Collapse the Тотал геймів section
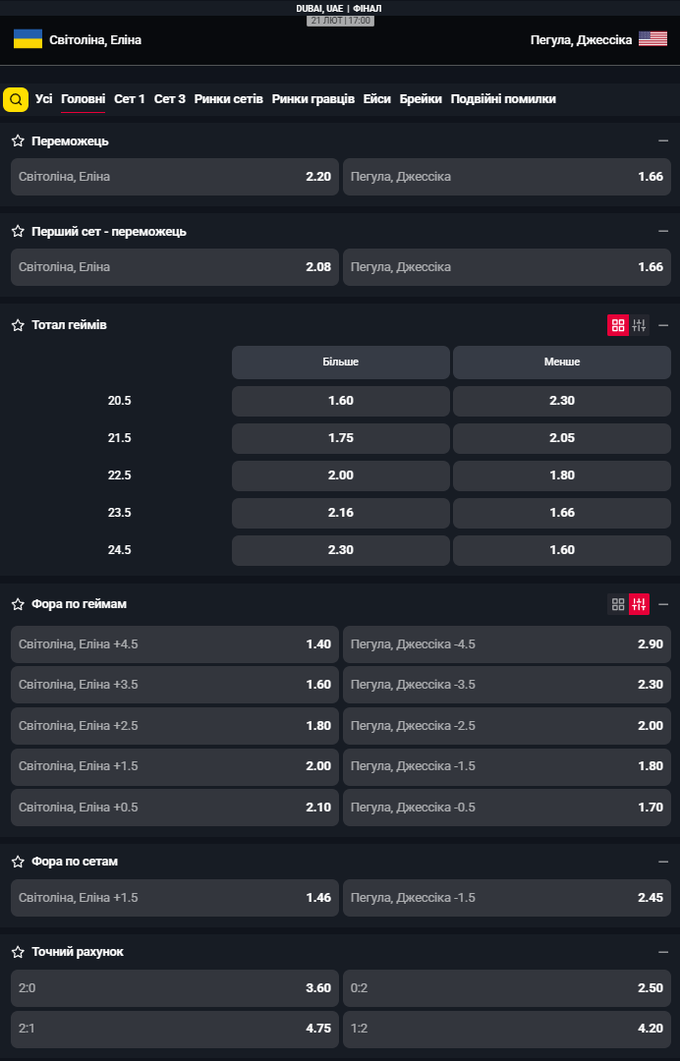Image resolution: width=680 pixels, height=1061 pixels. [x=663, y=325]
